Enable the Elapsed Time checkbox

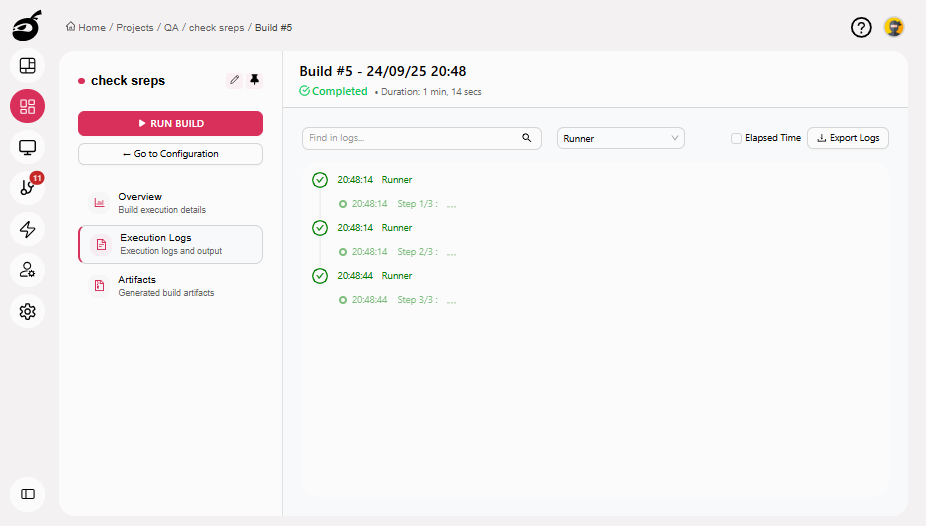[x=737, y=138]
